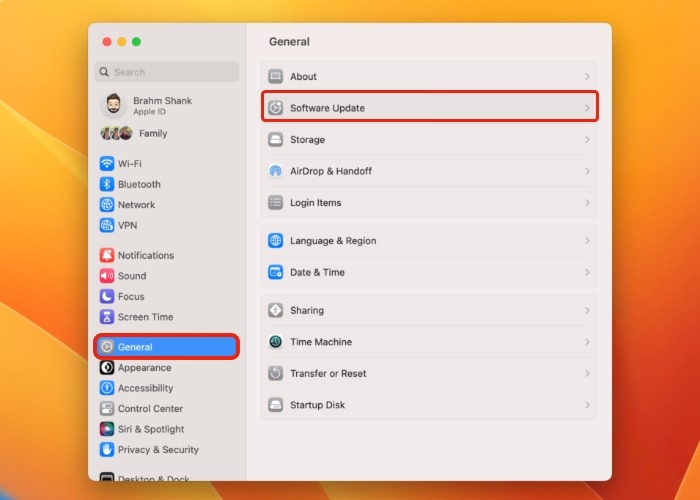This screenshot has width=700, height=500.
Task: Select VPN label in sidebar
Action: 127,225
